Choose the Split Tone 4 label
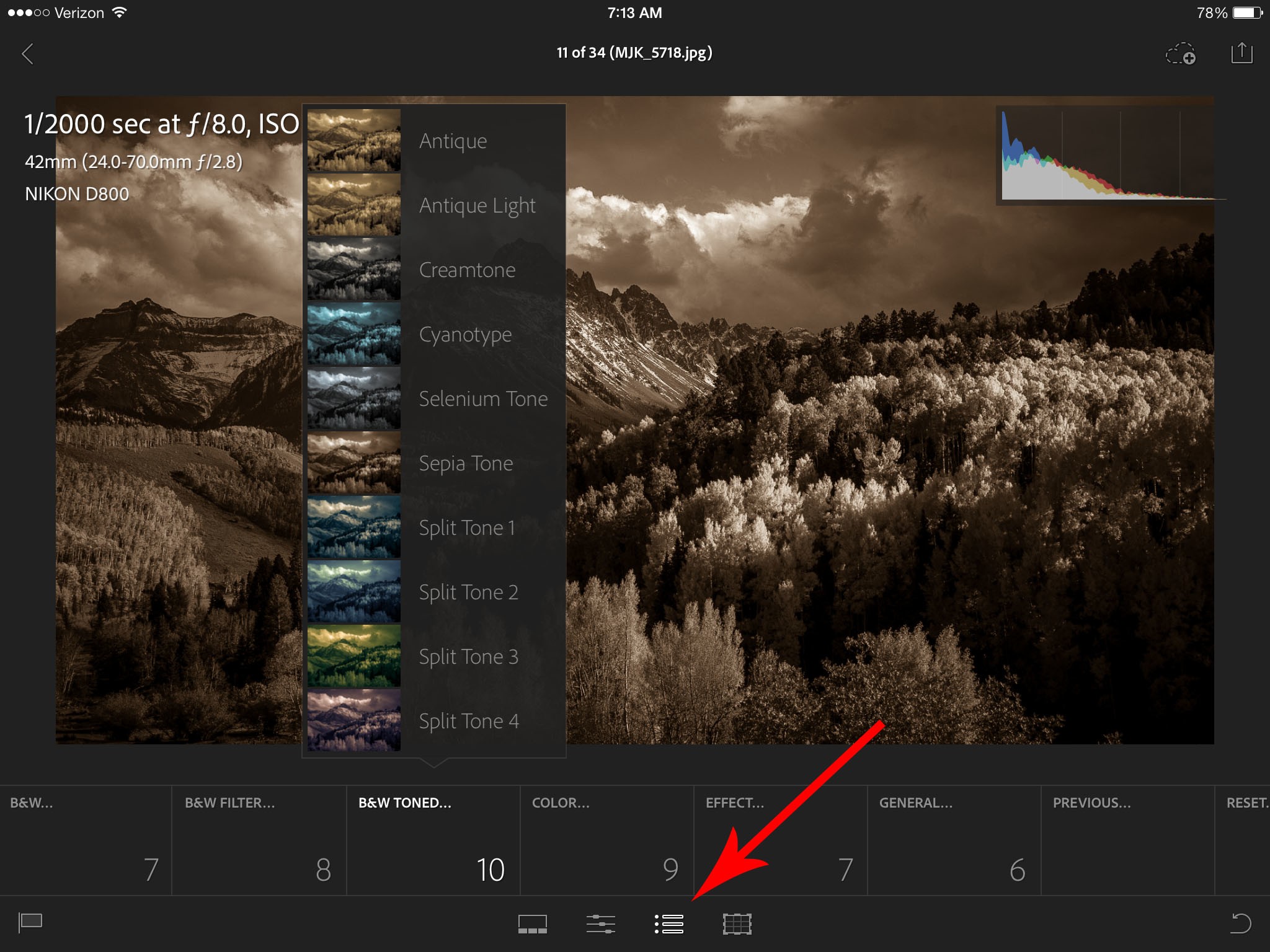 (x=469, y=721)
